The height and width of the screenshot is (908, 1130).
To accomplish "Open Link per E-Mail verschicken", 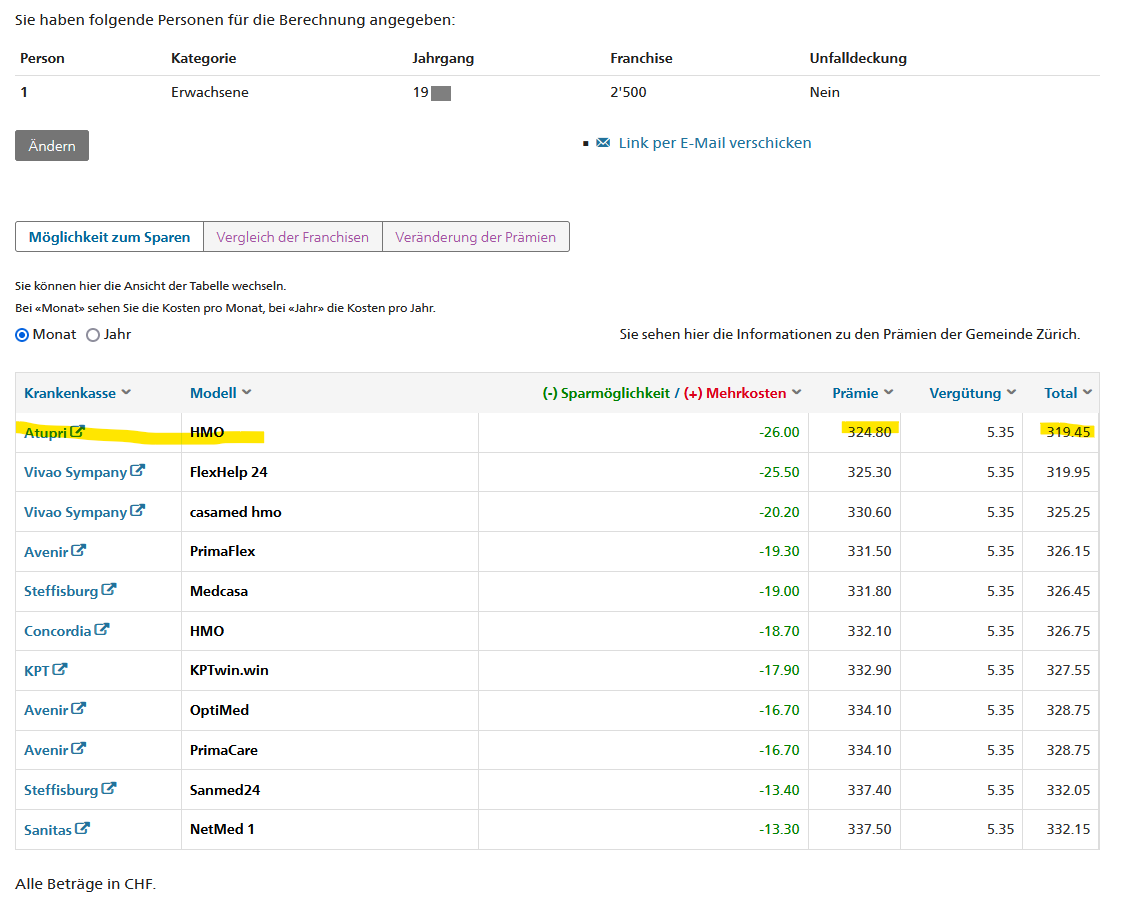I will tap(715, 143).
